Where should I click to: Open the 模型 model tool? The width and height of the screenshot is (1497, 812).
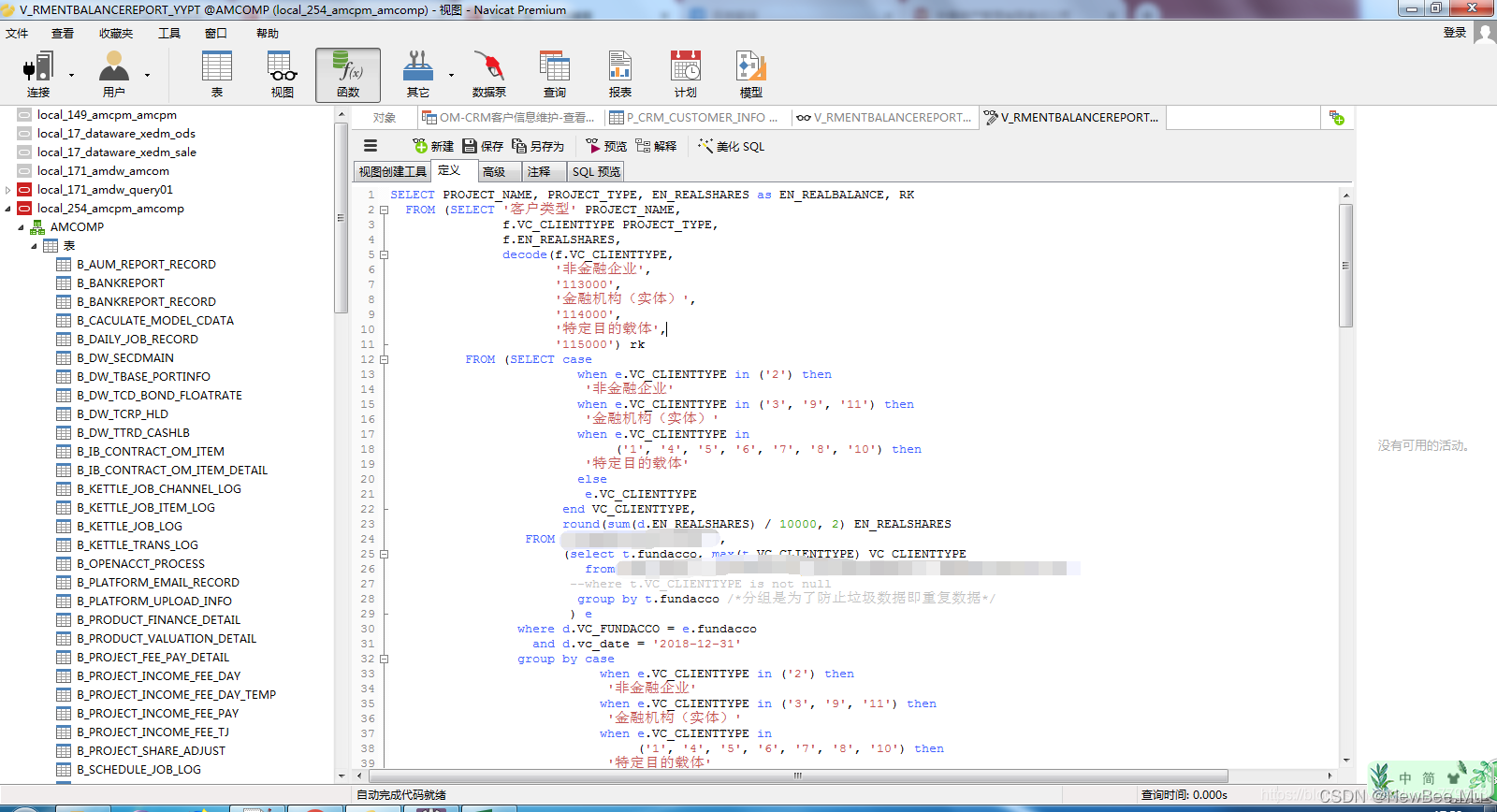point(750,74)
